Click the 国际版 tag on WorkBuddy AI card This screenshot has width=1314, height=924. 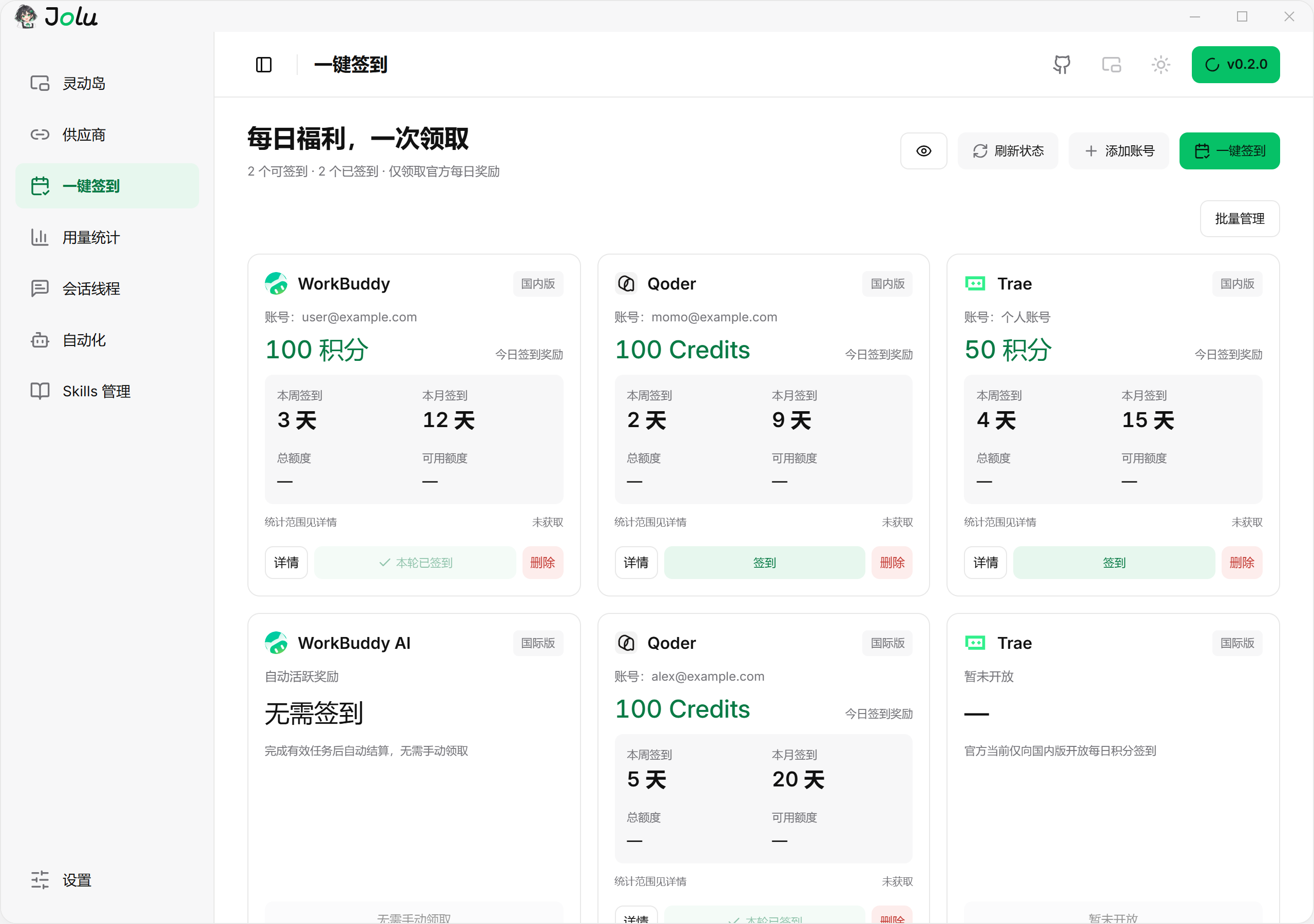click(x=538, y=643)
